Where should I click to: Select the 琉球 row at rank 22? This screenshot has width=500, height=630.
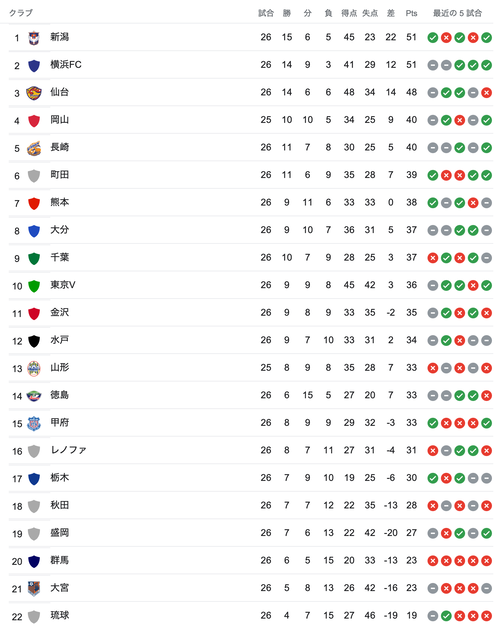coord(251,616)
